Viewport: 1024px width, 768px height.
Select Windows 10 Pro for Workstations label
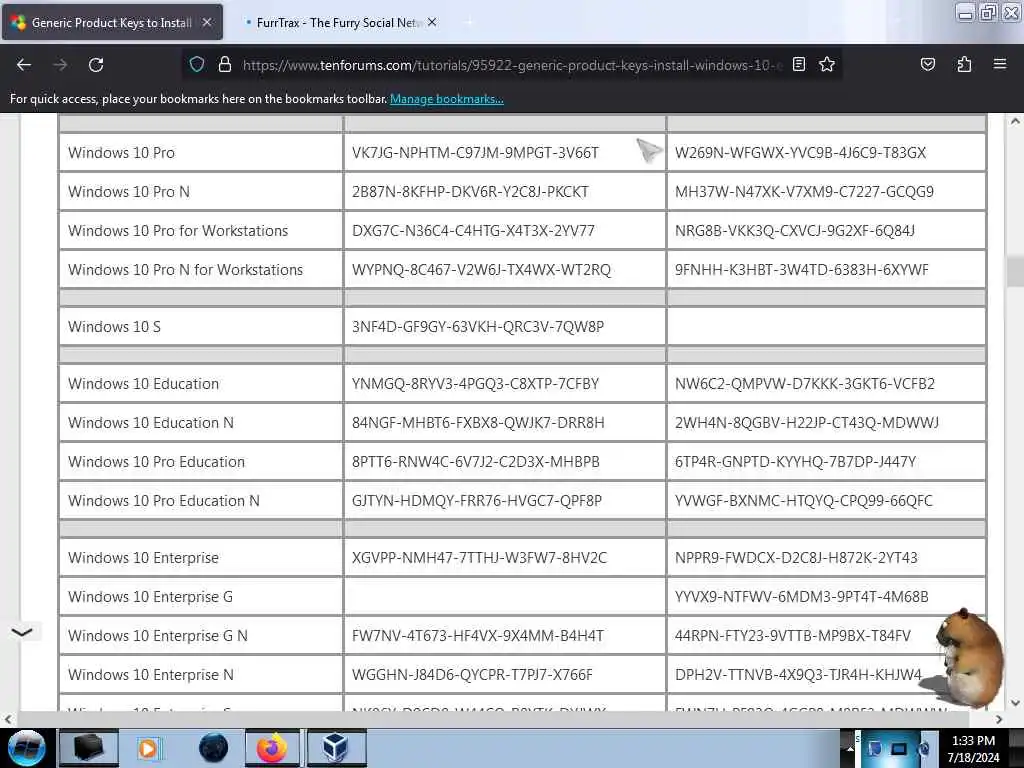pos(178,231)
